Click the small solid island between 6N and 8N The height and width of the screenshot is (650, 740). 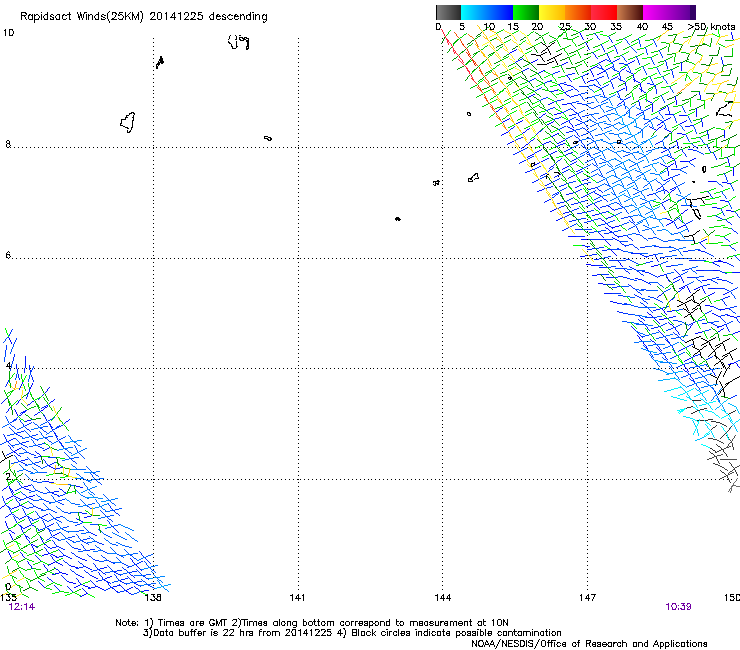pyautogui.click(x=398, y=219)
